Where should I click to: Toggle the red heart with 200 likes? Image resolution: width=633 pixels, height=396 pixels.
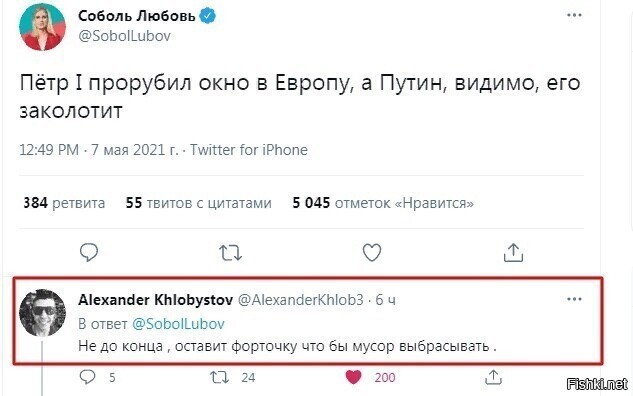pos(354,377)
